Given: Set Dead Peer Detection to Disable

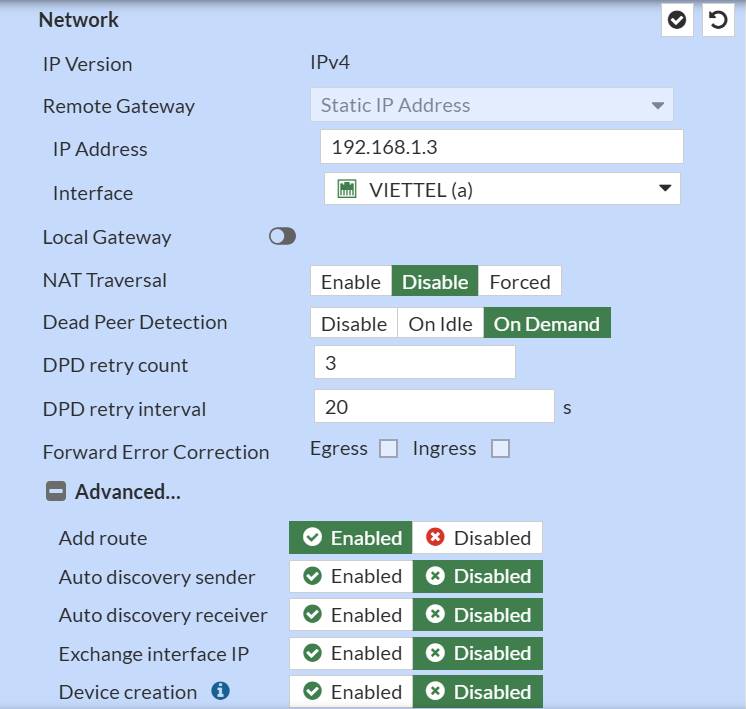Looking at the screenshot, I should [x=353, y=324].
